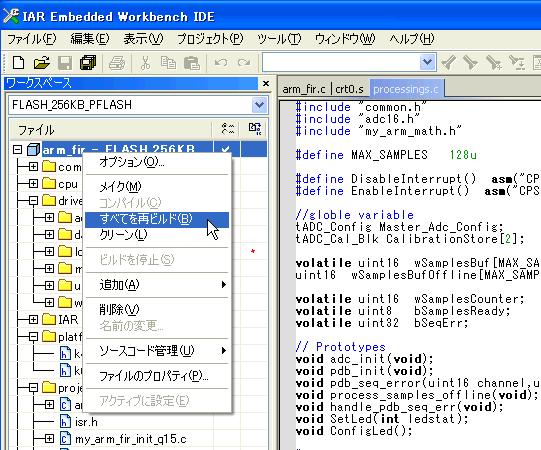
Task: Click the Paste toolbar icon
Action: pyautogui.click(x=192, y=63)
